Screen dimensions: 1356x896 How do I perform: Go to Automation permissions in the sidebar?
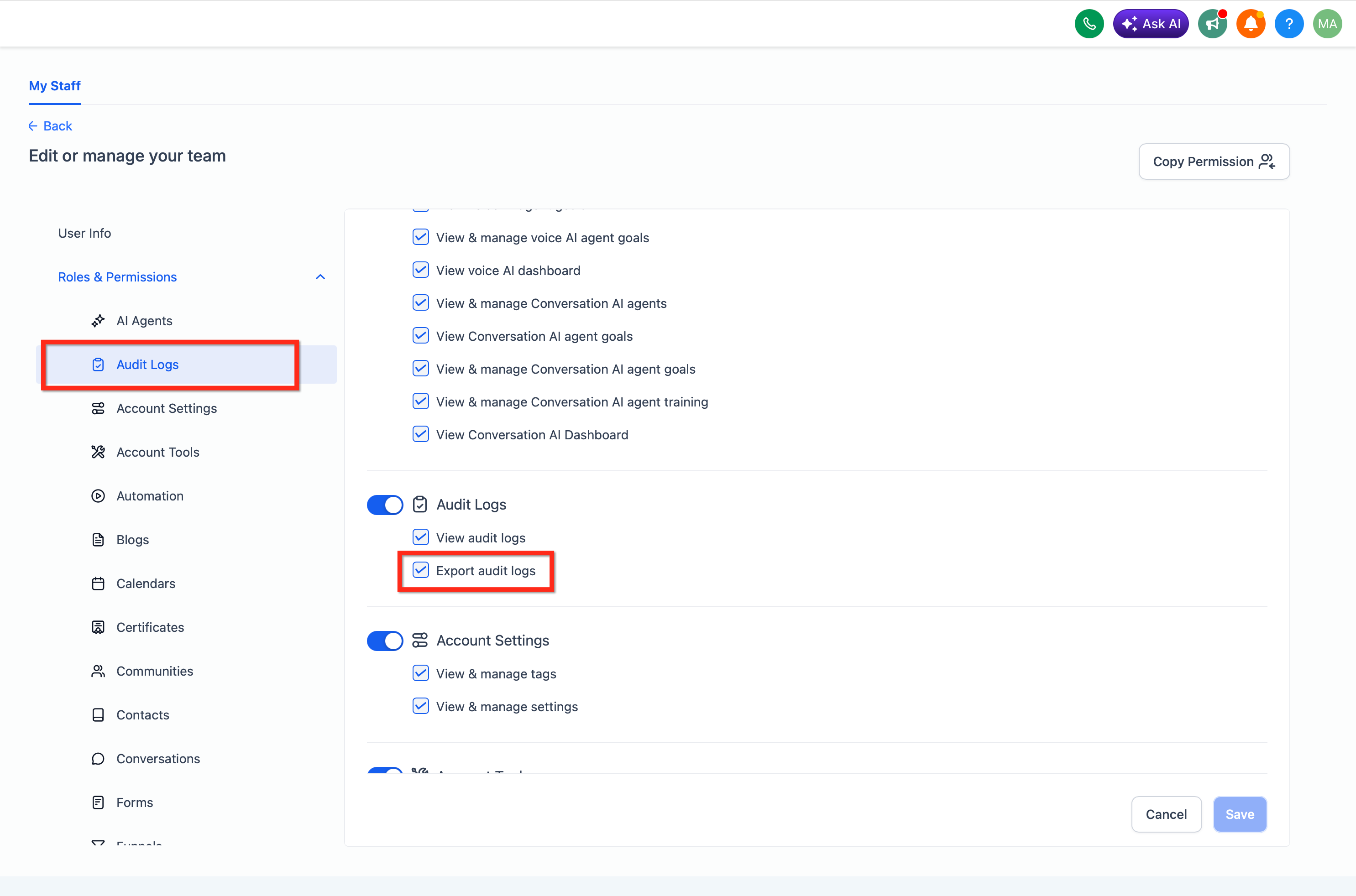150,496
